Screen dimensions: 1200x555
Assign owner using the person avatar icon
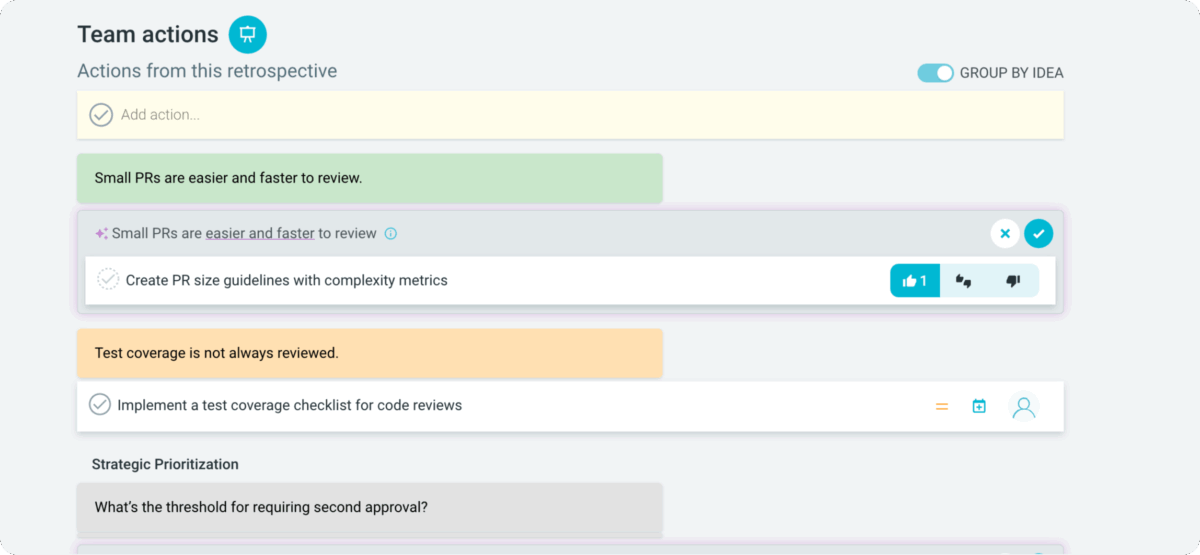coord(1023,407)
